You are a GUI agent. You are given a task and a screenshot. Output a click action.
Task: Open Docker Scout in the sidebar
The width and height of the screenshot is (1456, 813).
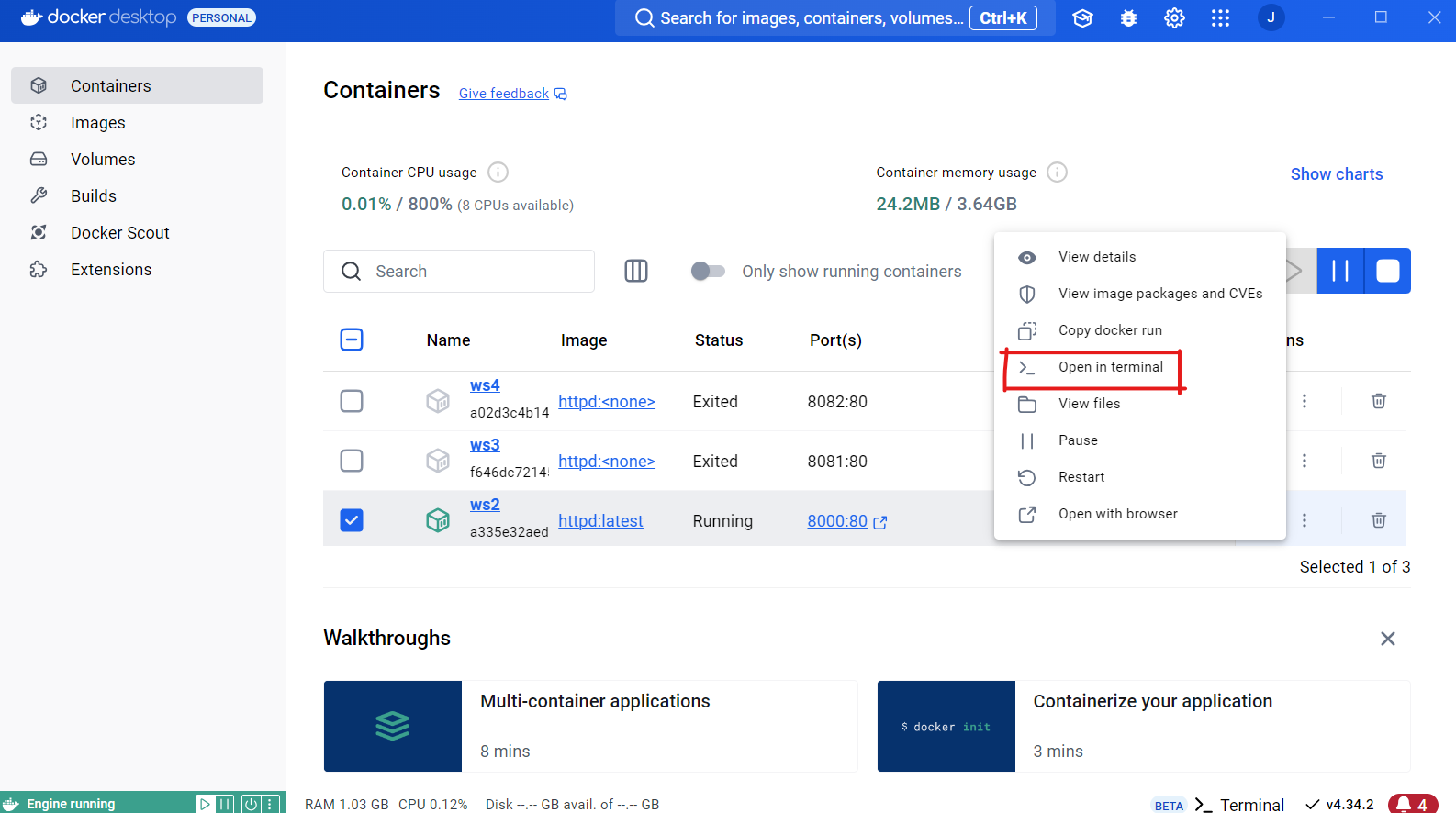[x=137, y=232]
